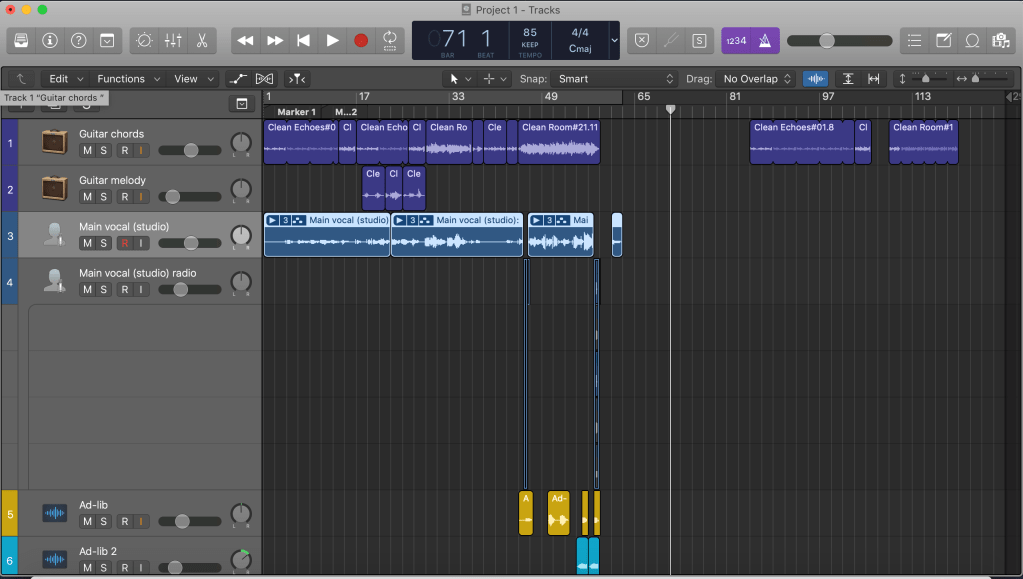This screenshot has height=579, width=1023.
Task: Mute the Guitar chords track
Action: (x=87, y=150)
